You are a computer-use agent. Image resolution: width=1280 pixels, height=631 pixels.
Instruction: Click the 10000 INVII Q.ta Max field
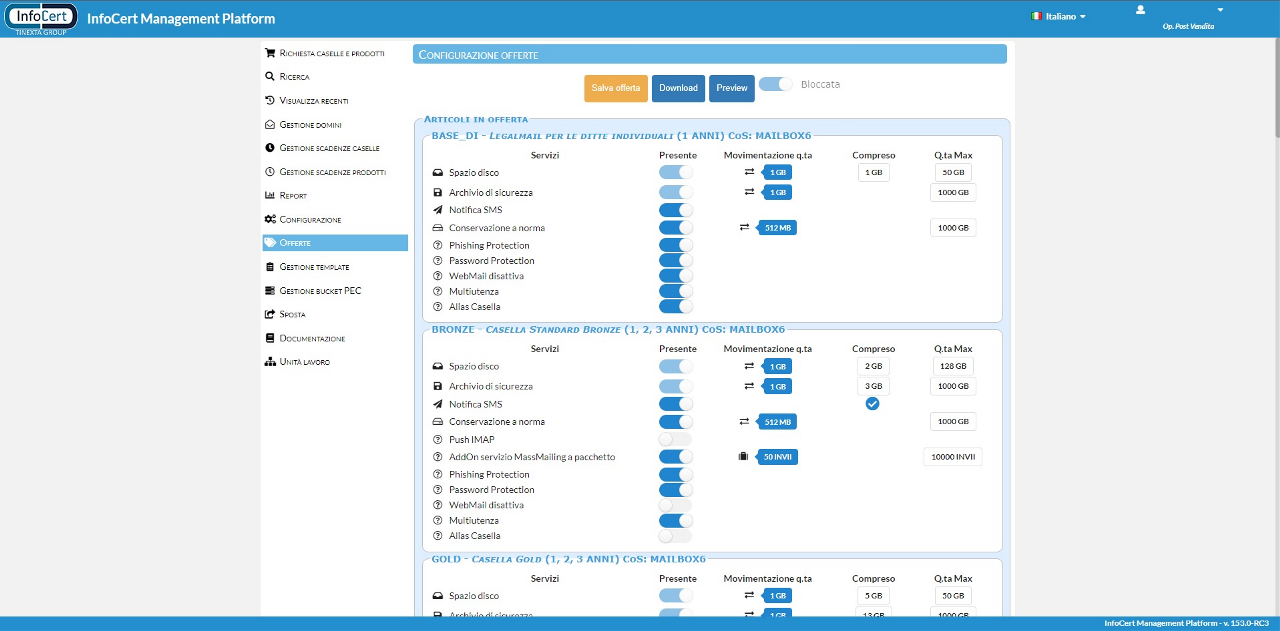[x=952, y=457]
